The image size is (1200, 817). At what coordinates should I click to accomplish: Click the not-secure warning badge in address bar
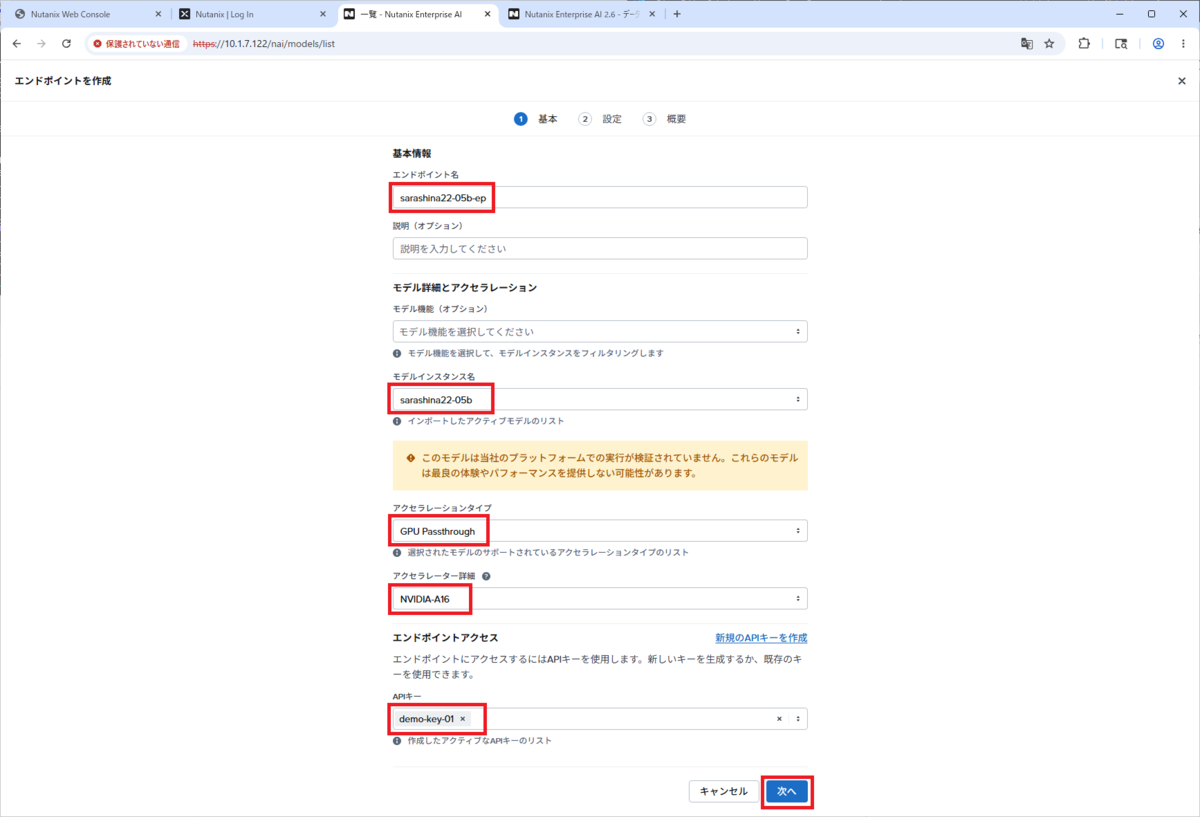[137, 44]
